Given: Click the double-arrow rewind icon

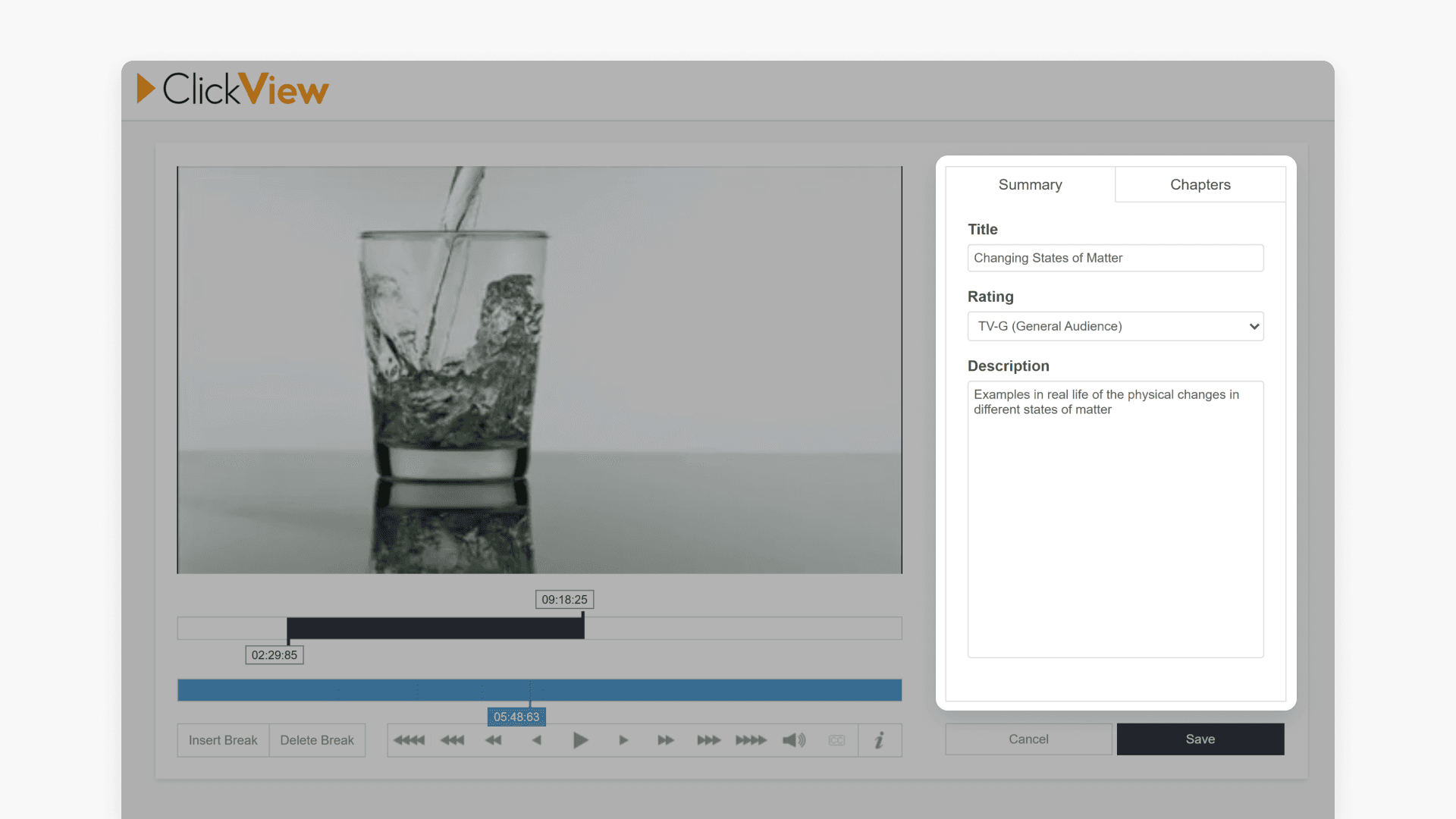Looking at the screenshot, I should [494, 740].
